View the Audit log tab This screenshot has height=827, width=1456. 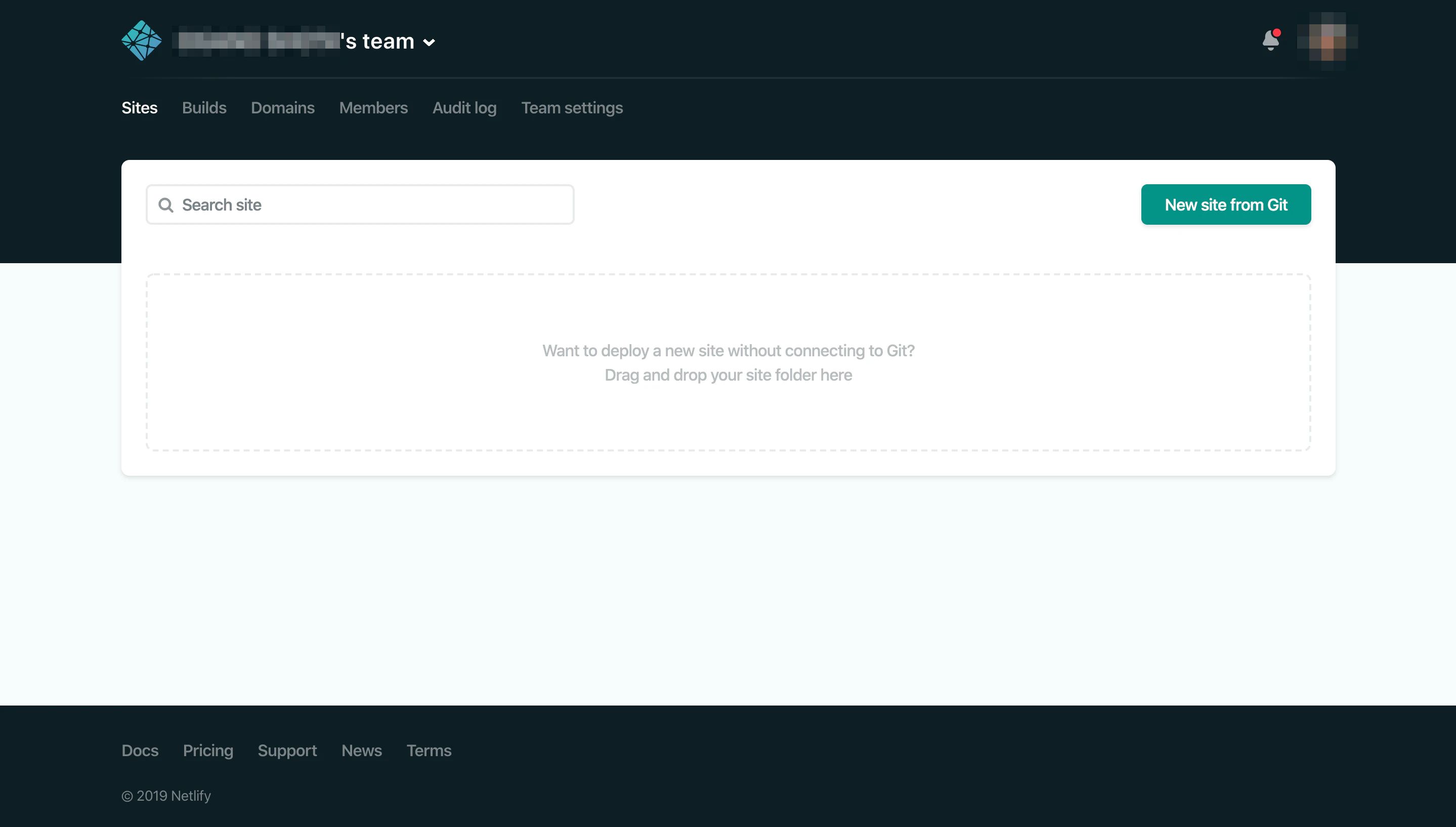tap(464, 108)
